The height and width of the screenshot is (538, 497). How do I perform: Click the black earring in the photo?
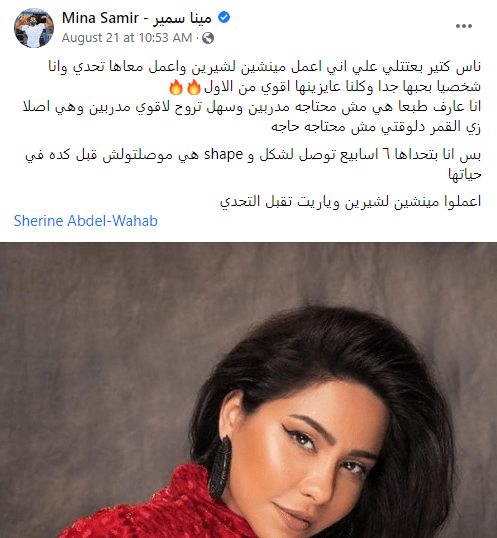click(x=220, y=467)
